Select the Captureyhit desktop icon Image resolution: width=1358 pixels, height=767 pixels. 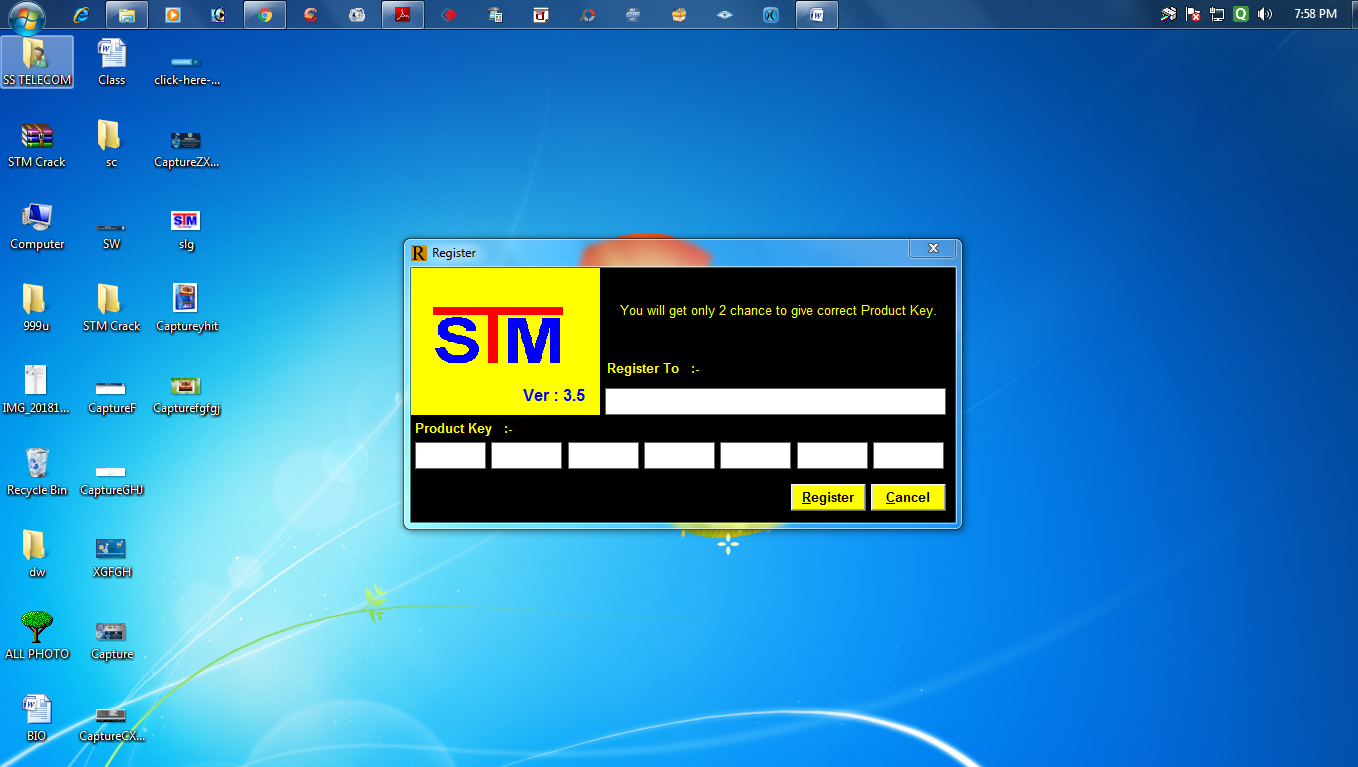coord(186,308)
